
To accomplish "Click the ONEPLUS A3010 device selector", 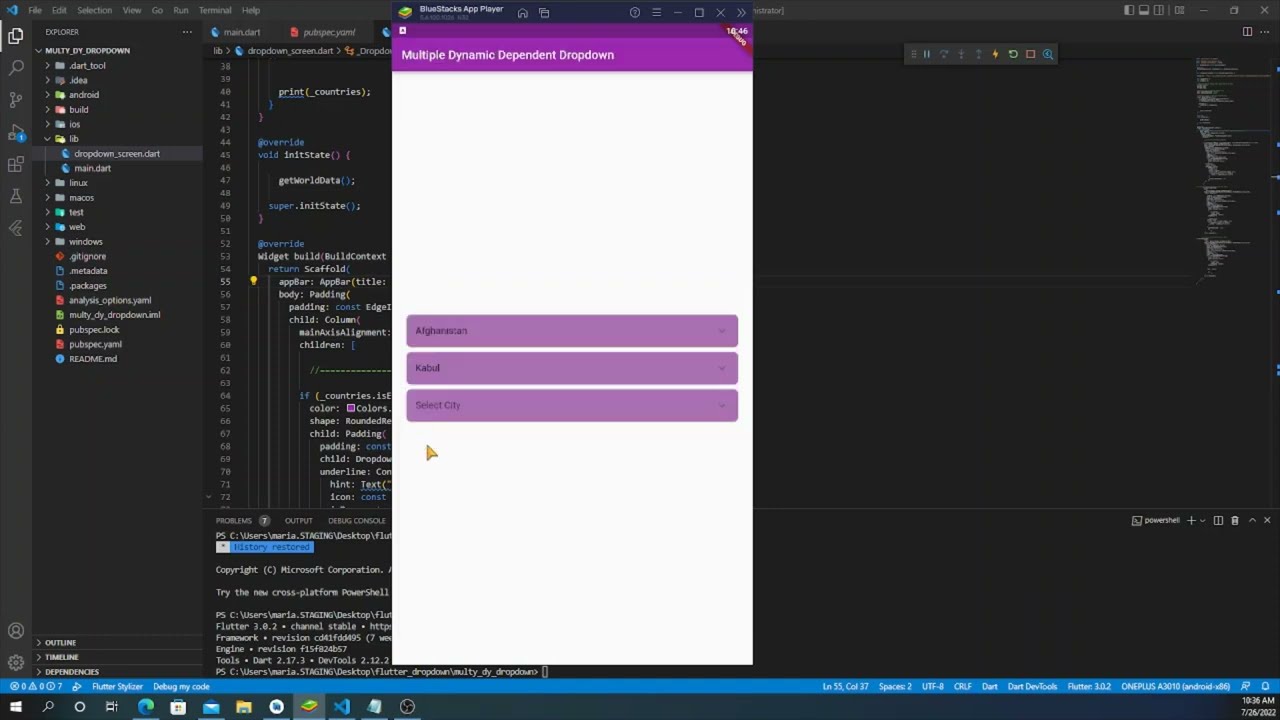I will click(x=1175, y=687).
